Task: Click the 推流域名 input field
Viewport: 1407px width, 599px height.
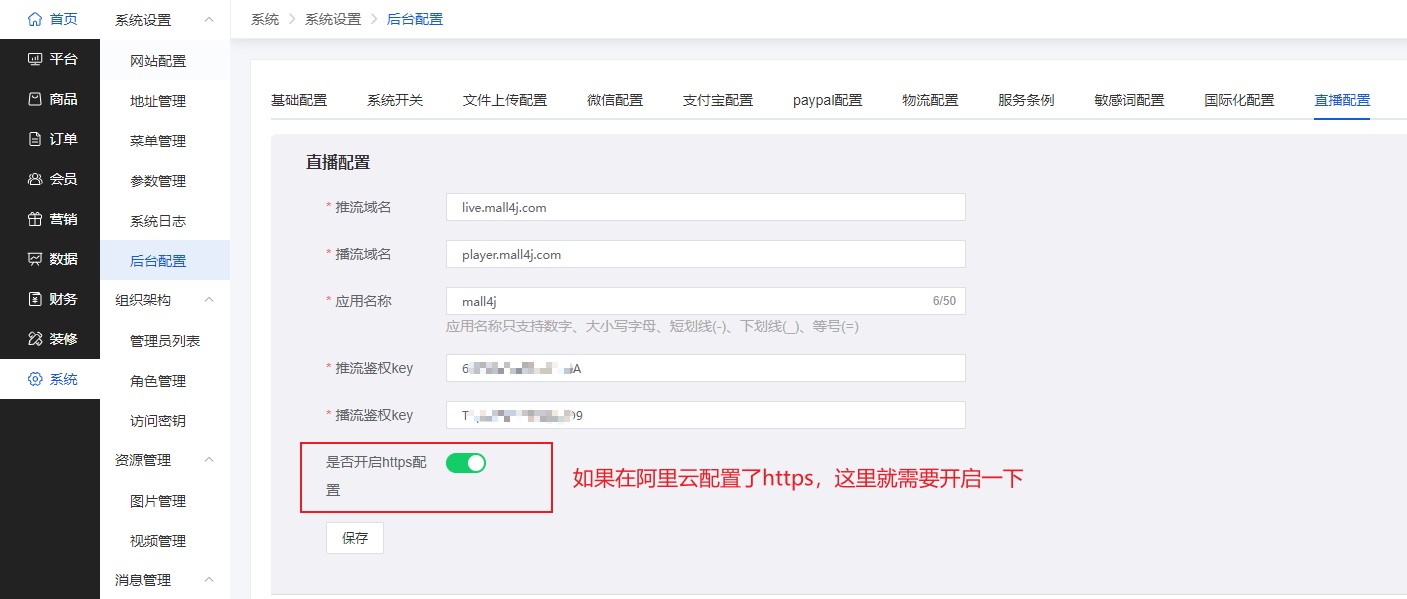Action: (x=705, y=207)
